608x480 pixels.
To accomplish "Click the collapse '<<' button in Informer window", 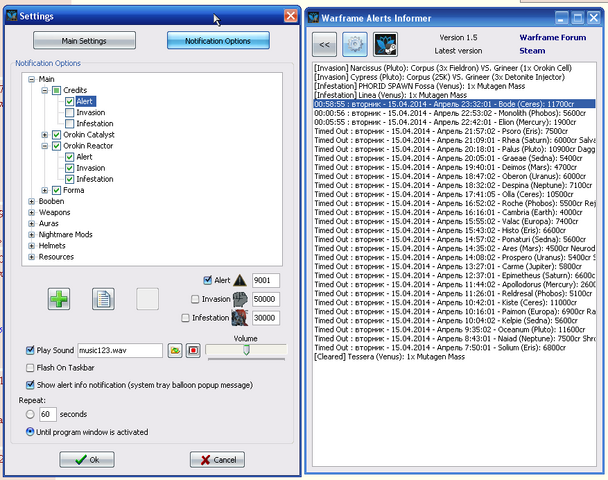I will (x=325, y=44).
